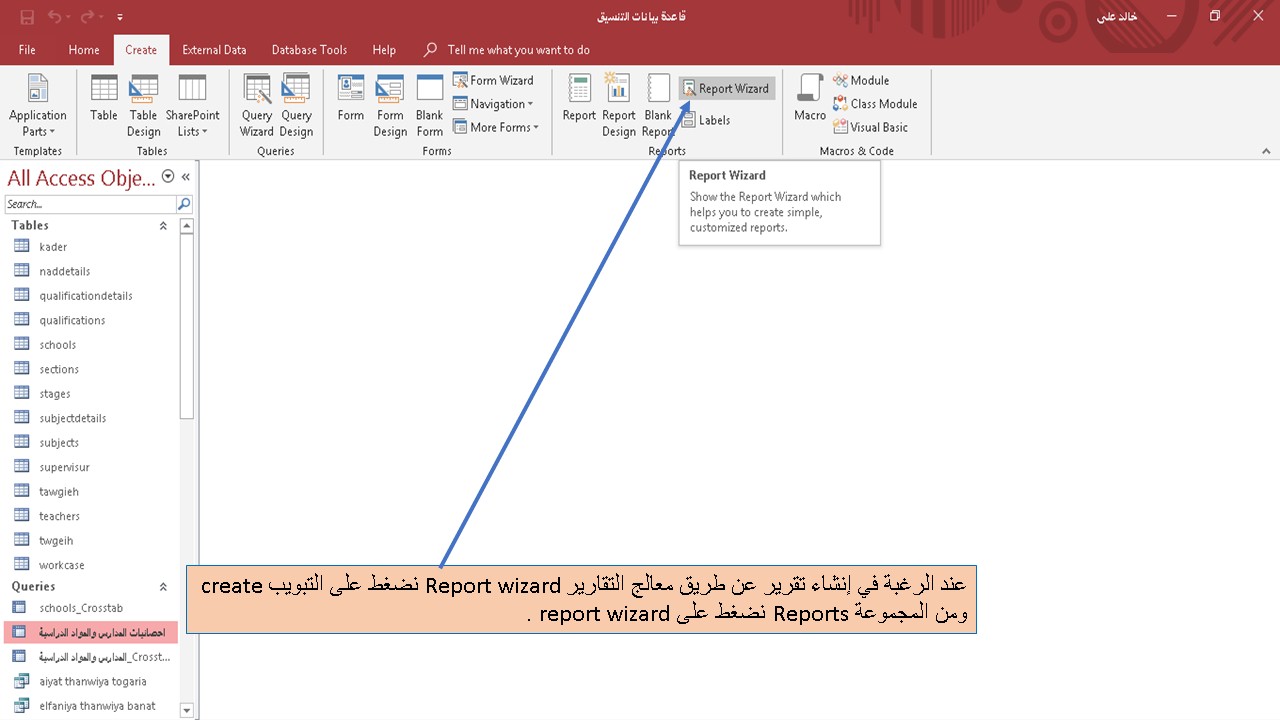The image size is (1280, 720).
Task: Create a new Table
Action: [x=103, y=105]
